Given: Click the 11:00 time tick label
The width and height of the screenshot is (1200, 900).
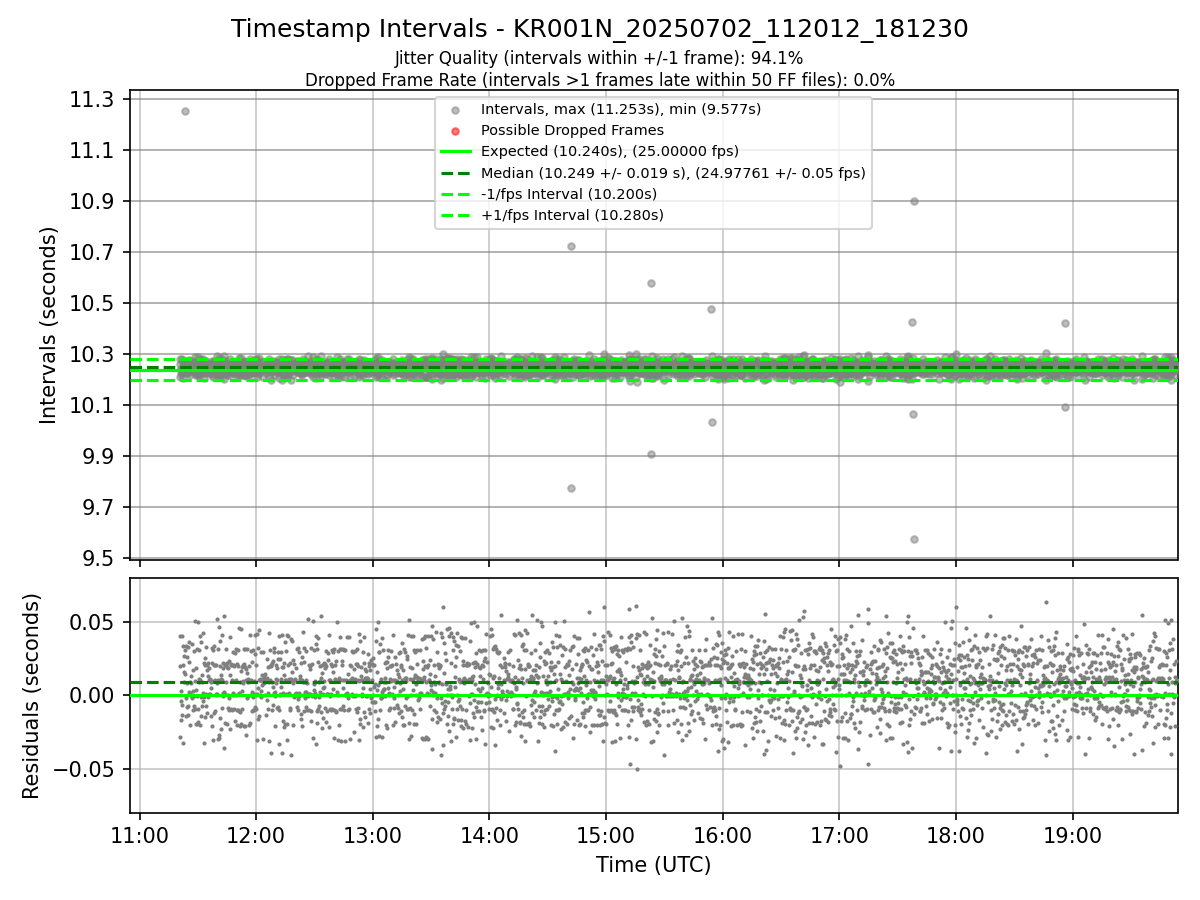Looking at the screenshot, I should [x=140, y=834].
